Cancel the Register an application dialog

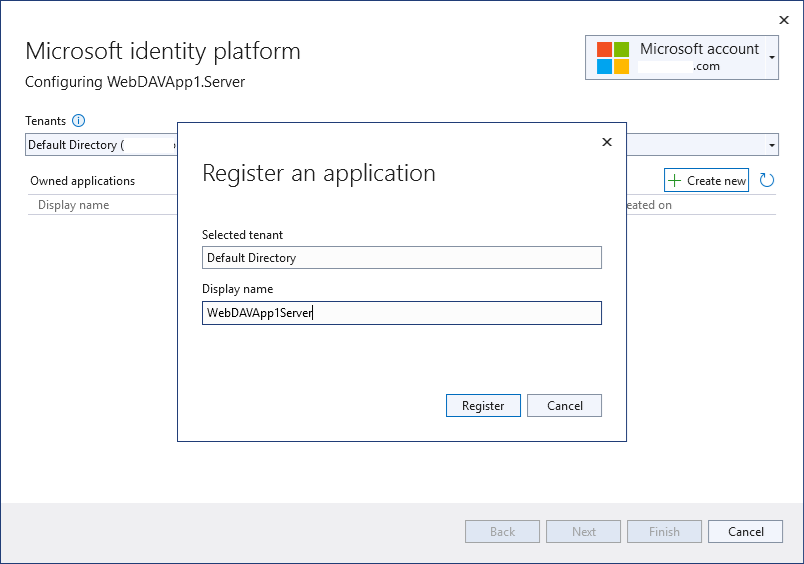565,406
